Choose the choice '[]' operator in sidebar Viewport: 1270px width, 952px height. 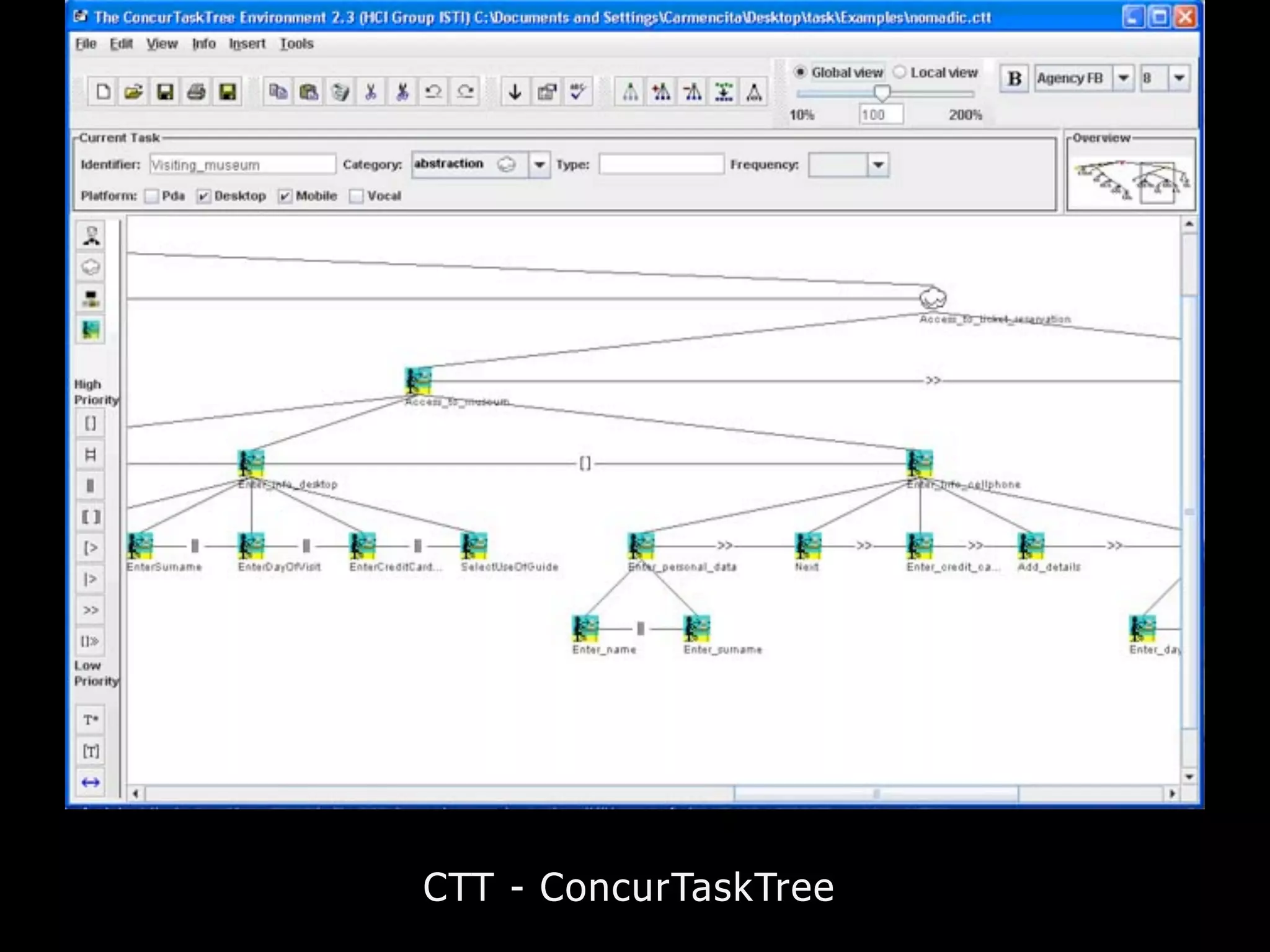(x=91, y=423)
